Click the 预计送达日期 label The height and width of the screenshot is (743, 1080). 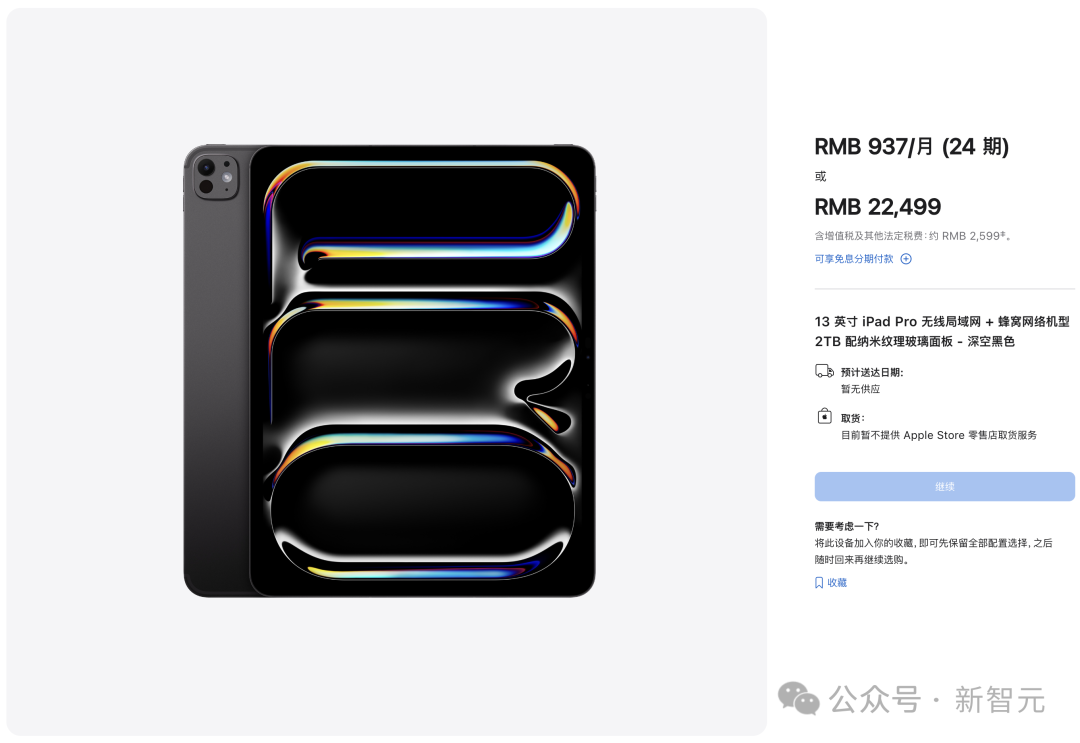pyautogui.click(x=871, y=372)
